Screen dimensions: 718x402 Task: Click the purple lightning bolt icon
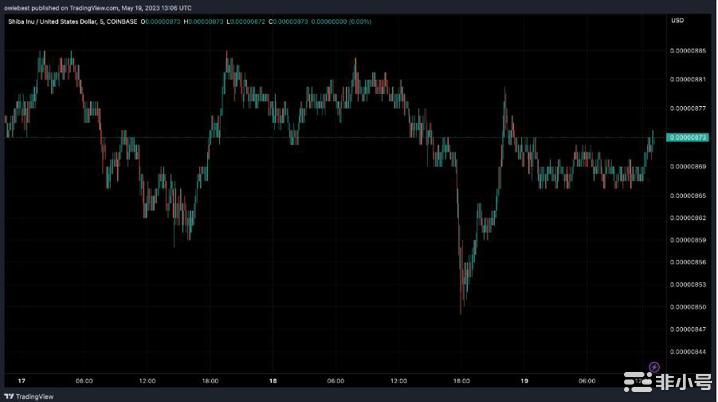[654, 367]
